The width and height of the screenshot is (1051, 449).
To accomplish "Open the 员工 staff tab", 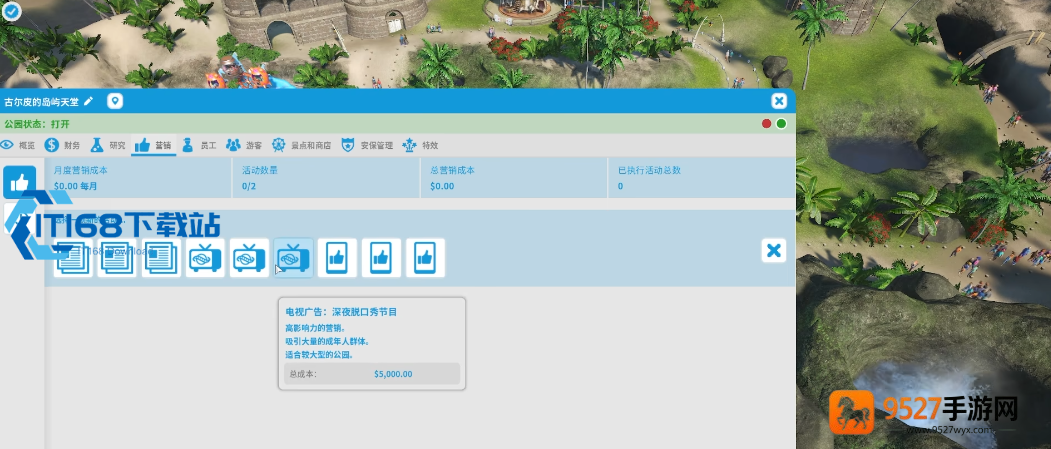I will pos(199,145).
